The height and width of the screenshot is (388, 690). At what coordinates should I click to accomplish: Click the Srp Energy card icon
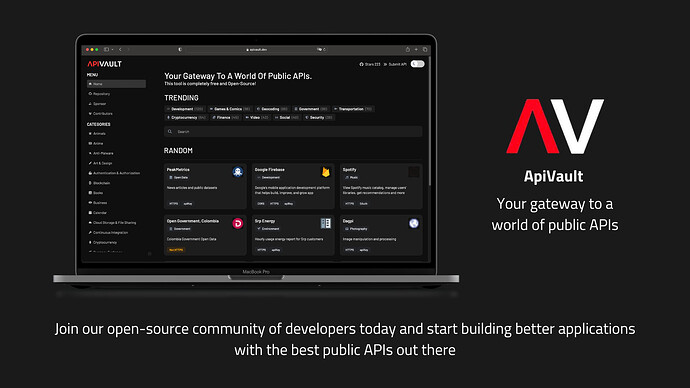click(x=326, y=223)
